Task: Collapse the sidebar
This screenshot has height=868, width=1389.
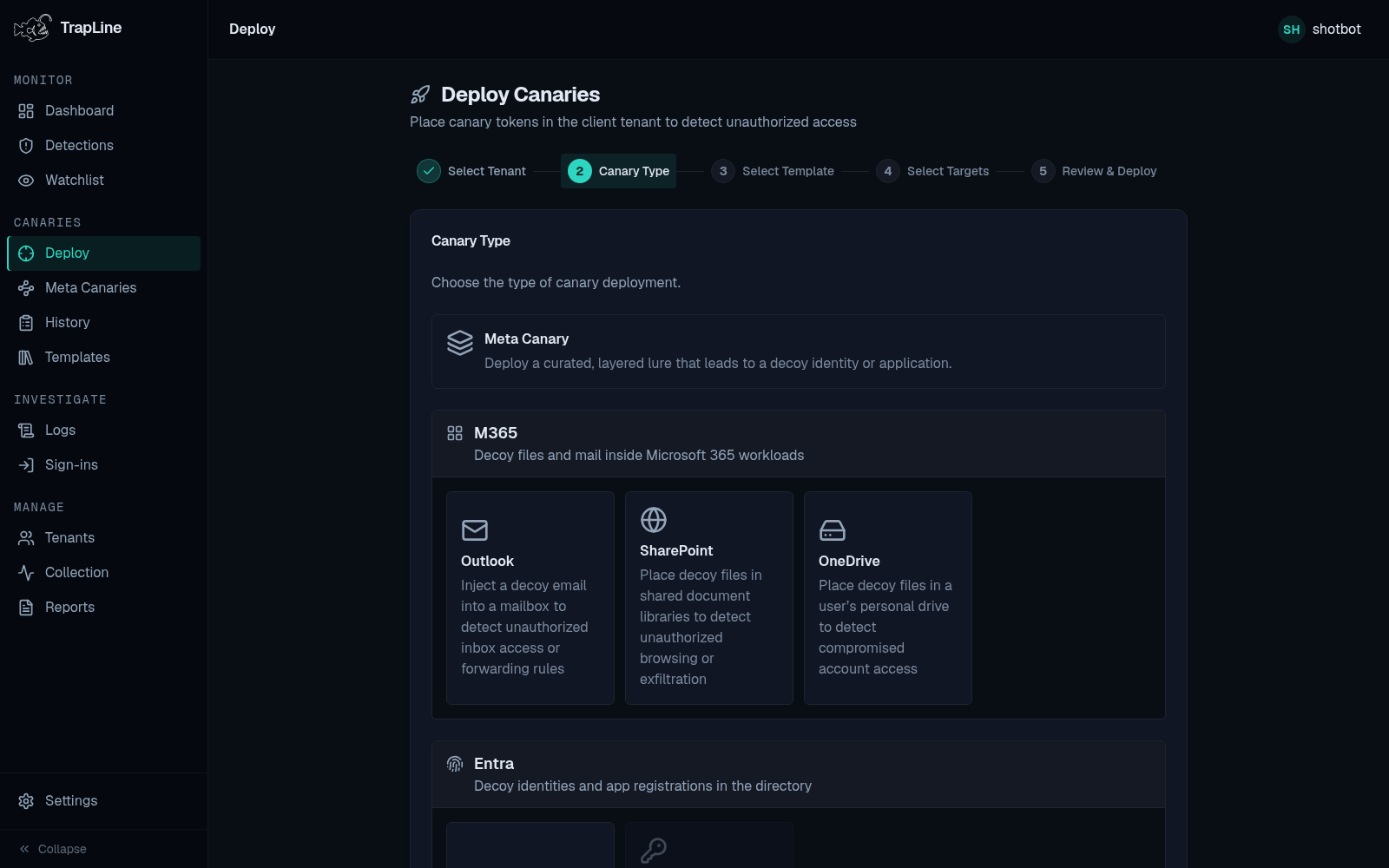Action: click(x=104, y=849)
